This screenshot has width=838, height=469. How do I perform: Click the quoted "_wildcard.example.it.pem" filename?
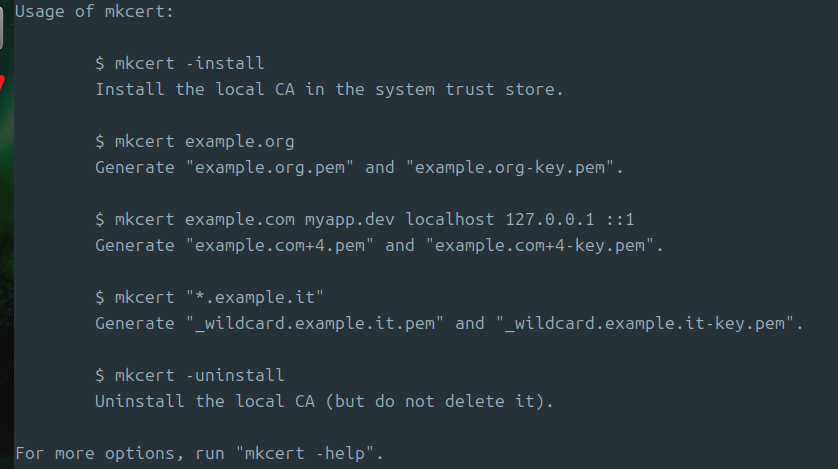[315, 323]
